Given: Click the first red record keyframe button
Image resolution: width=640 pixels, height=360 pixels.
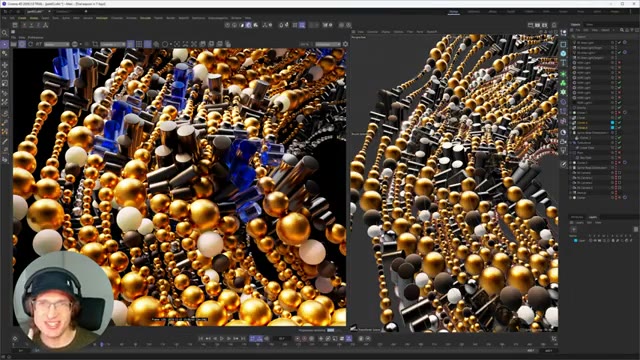Looking at the screenshot, I should 298,338.
